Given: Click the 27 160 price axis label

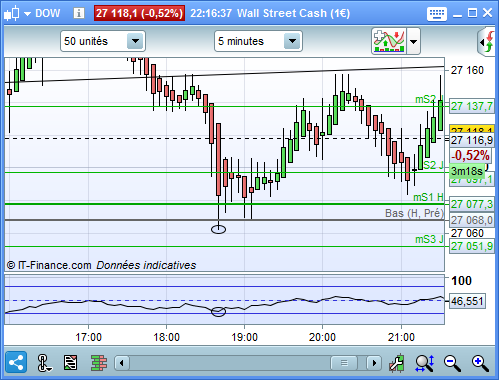Looking at the screenshot, I should [x=467, y=70].
